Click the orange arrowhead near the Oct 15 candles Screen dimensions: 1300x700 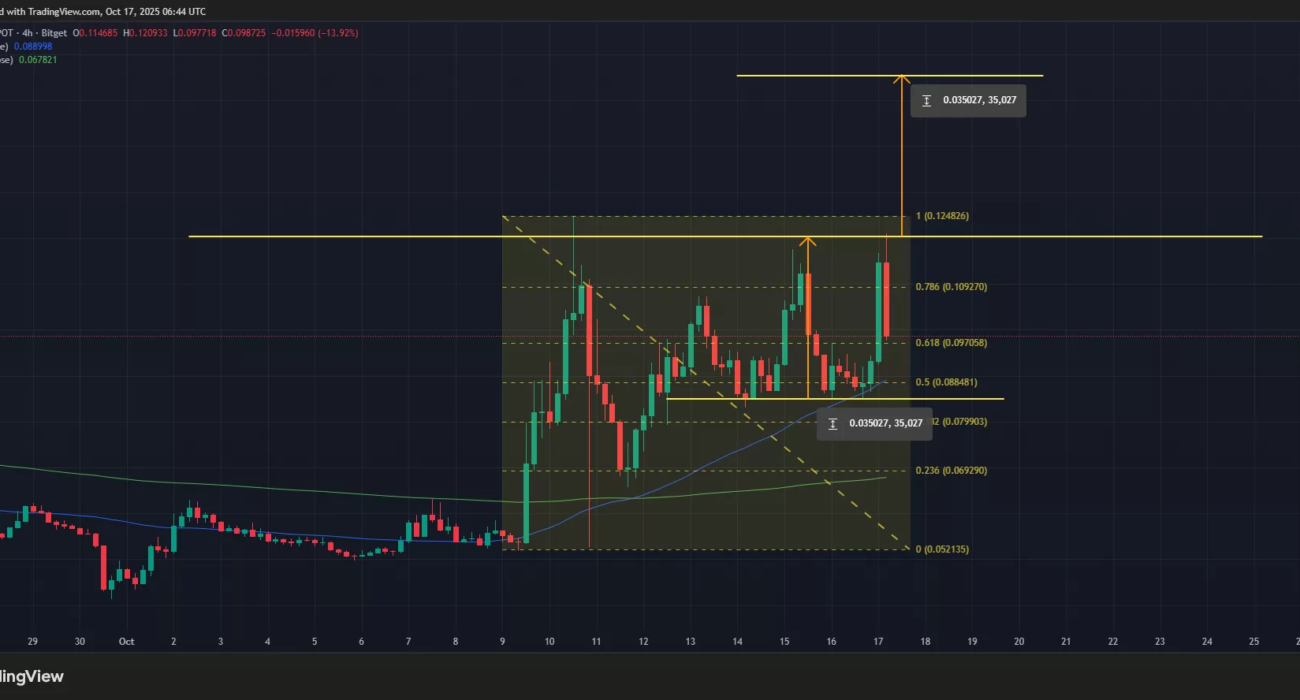point(808,242)
